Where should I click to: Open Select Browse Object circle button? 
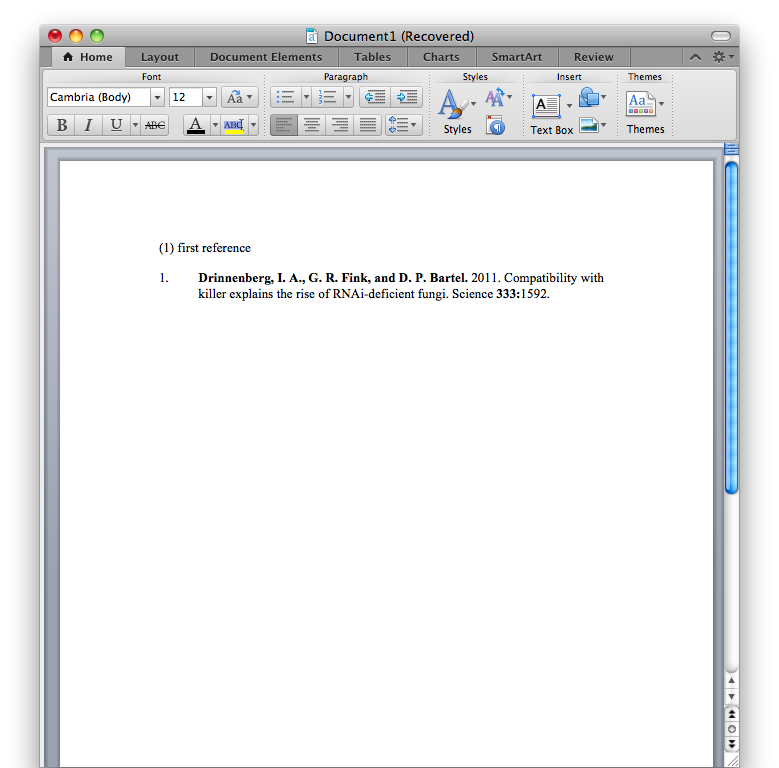731,729
